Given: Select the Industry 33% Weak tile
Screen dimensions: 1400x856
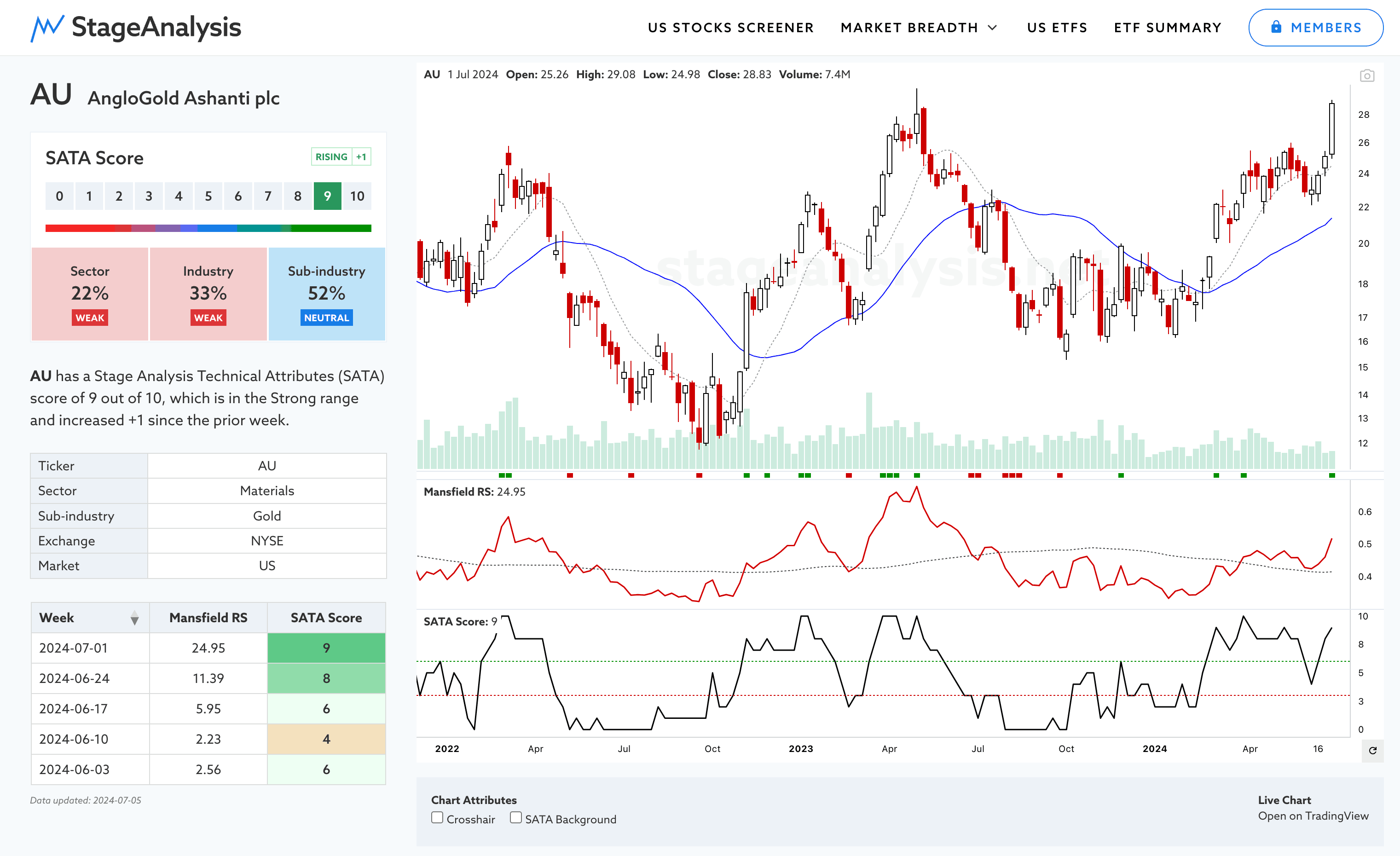Looking at the screenshot, I should click(208, 294).
